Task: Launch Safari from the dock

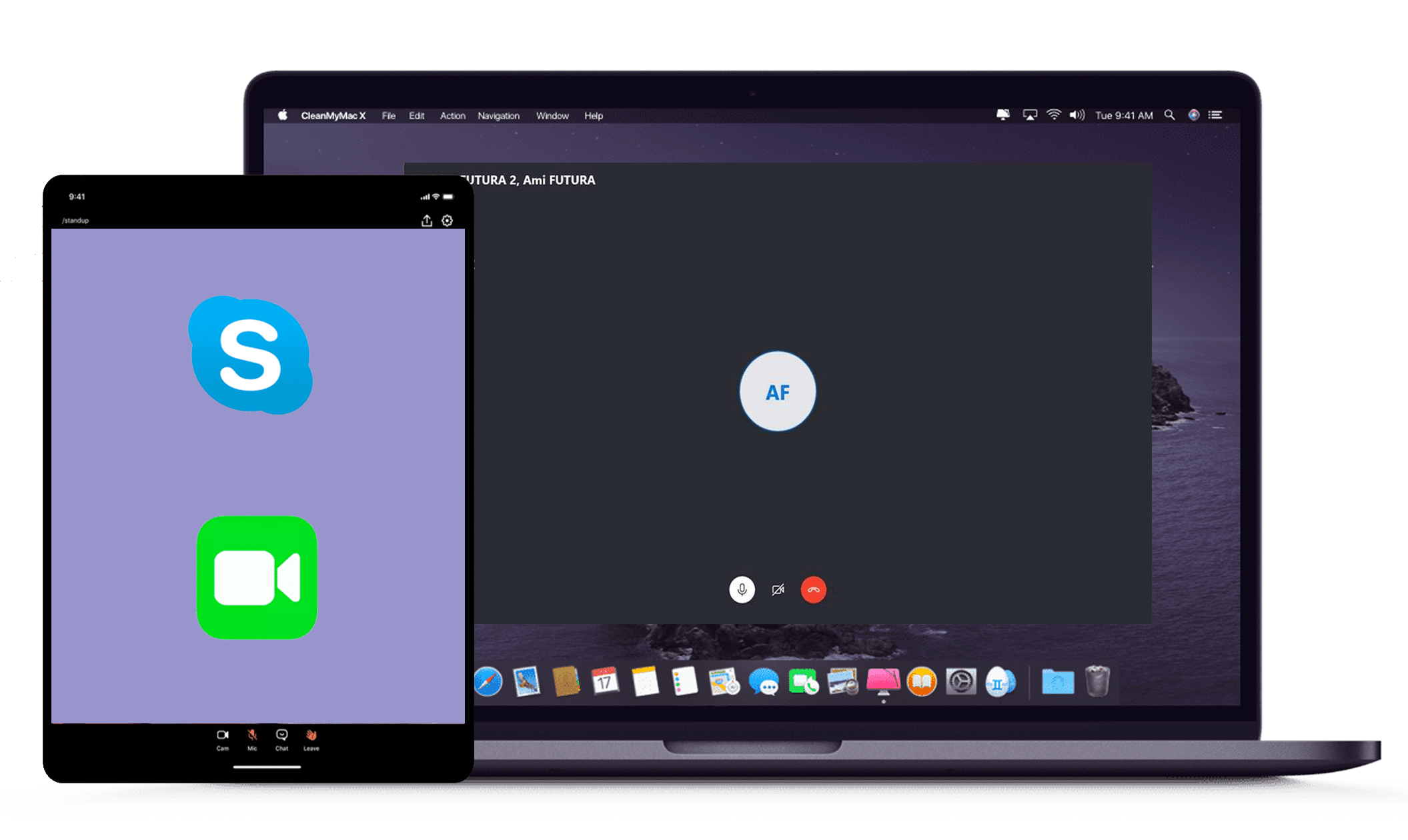Action: [x=488, y=682]
